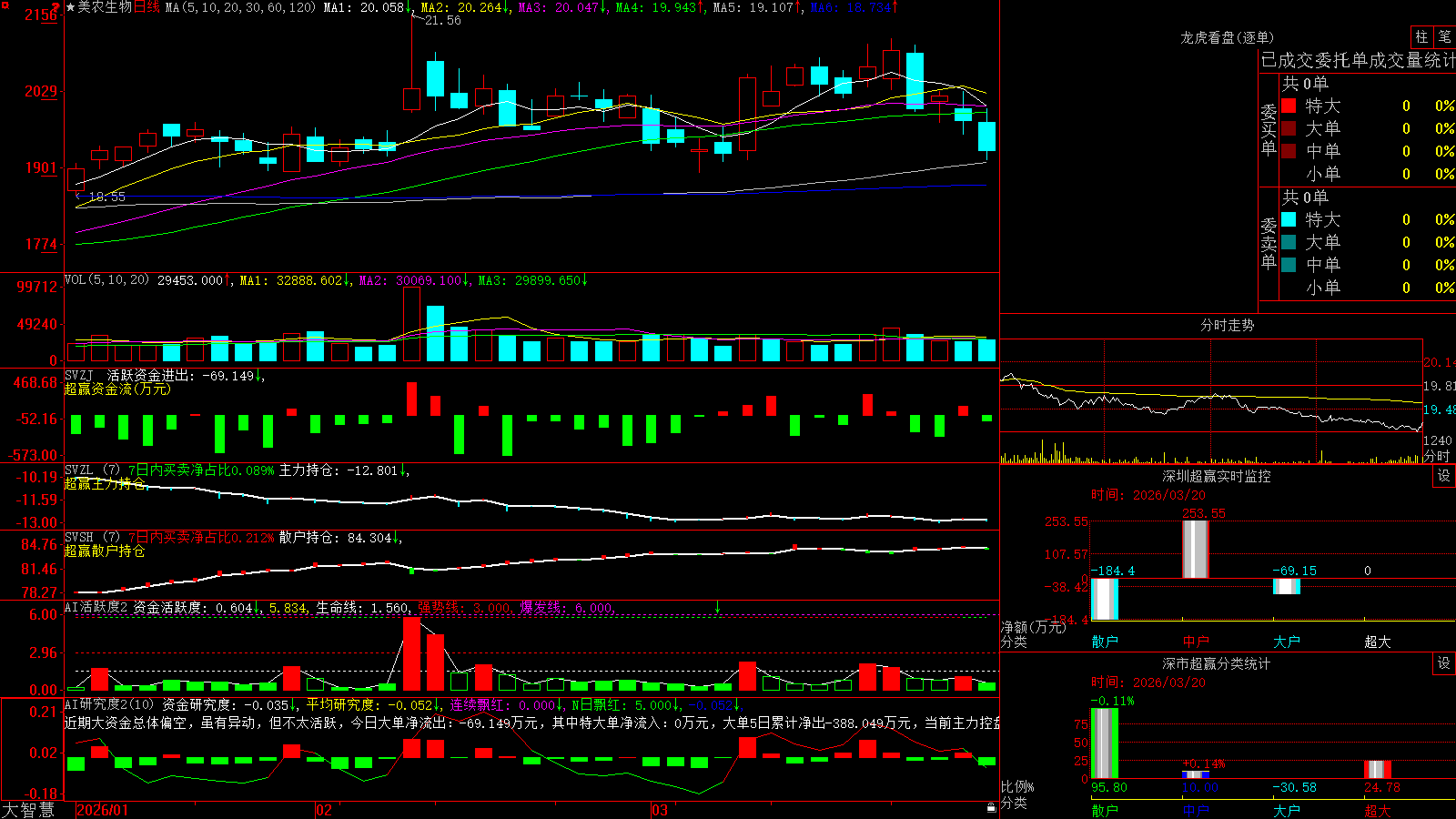Click the 龙虎看盘(逐单) panel title

1227,37
